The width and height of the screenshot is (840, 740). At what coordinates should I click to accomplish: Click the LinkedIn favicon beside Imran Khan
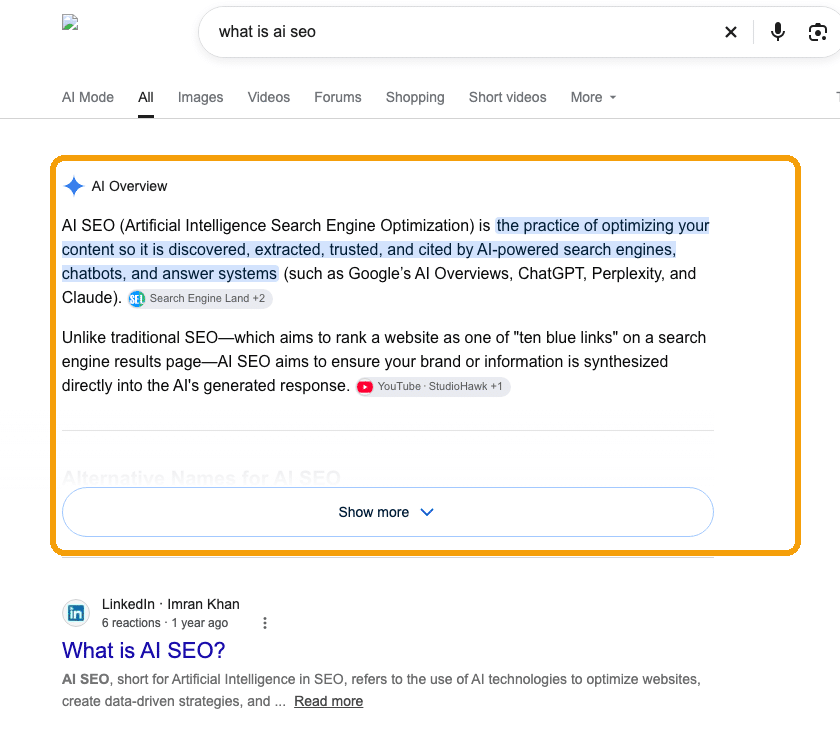[76, 613]
